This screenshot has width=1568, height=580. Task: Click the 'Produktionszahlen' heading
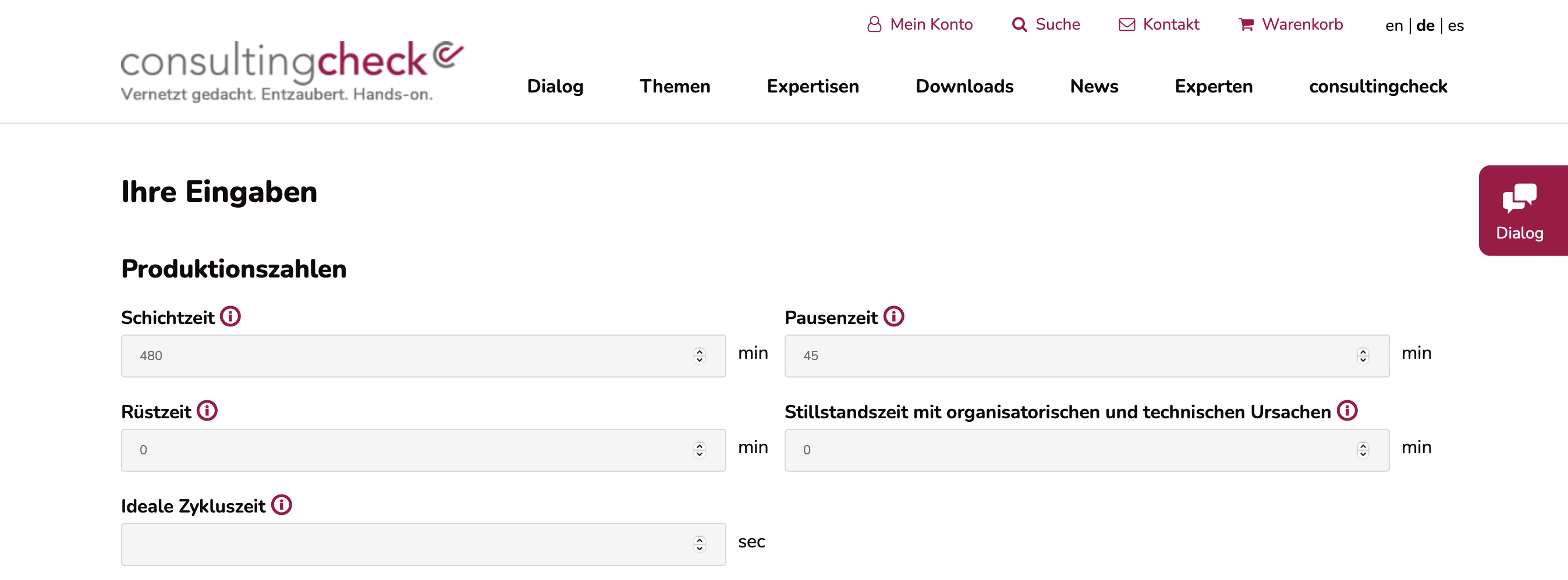point(234,269)
